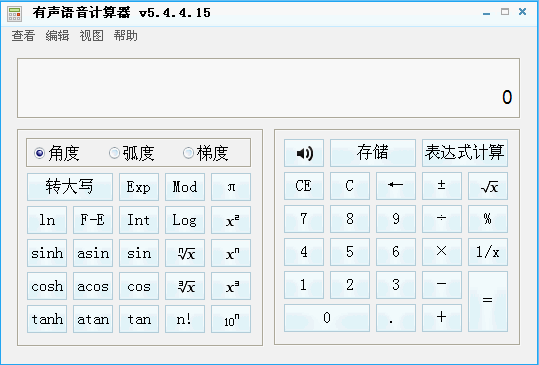This screenshot has height=365, width=539.
Task: Click the Log button
Action: click(185, 220)
